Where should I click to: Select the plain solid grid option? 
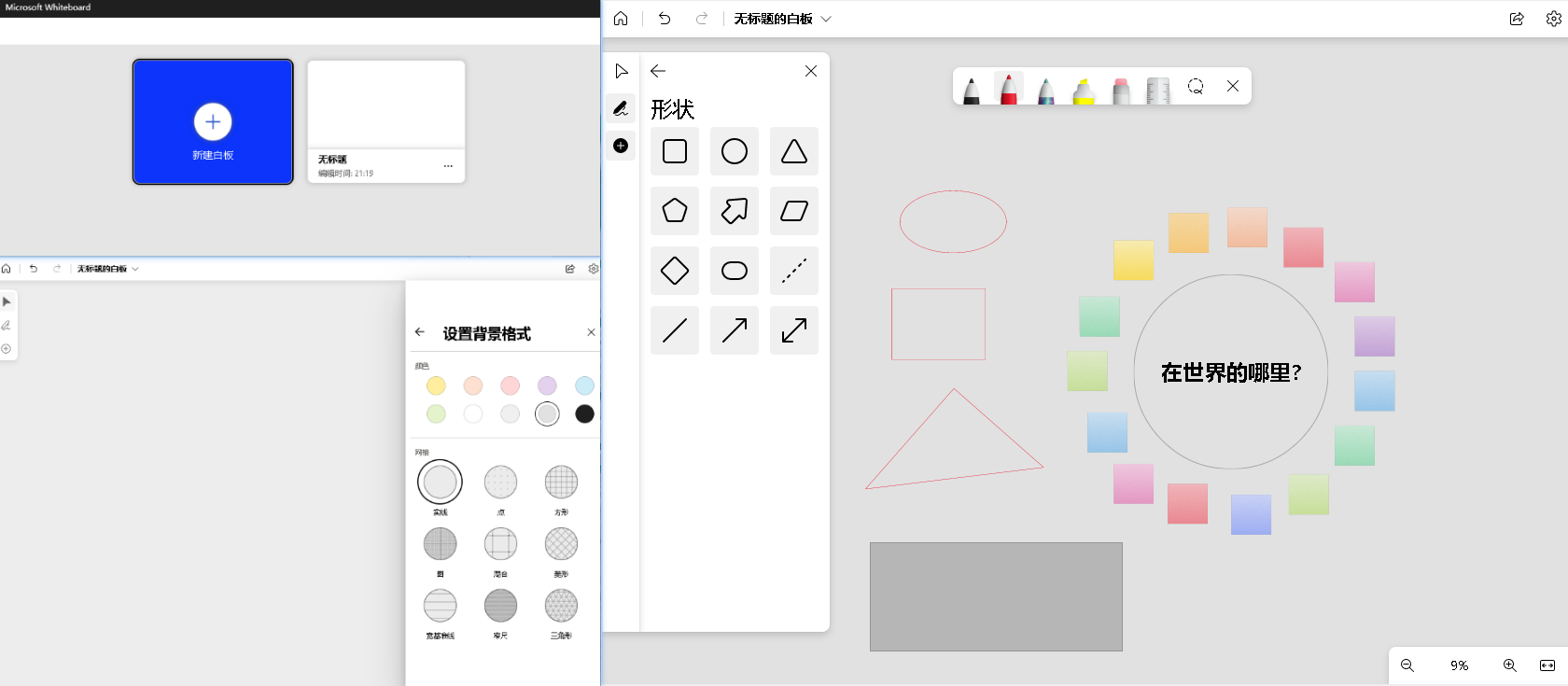point(440,483)
